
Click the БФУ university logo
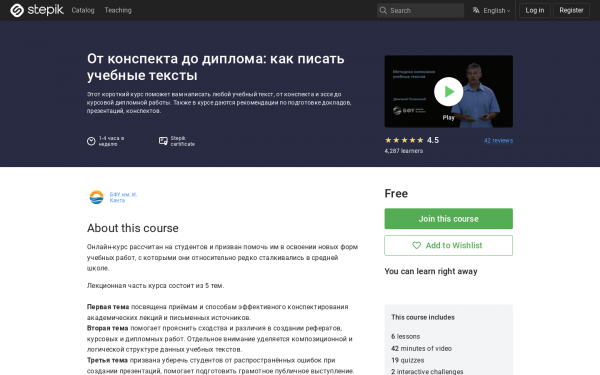click(x=96, y=197)
